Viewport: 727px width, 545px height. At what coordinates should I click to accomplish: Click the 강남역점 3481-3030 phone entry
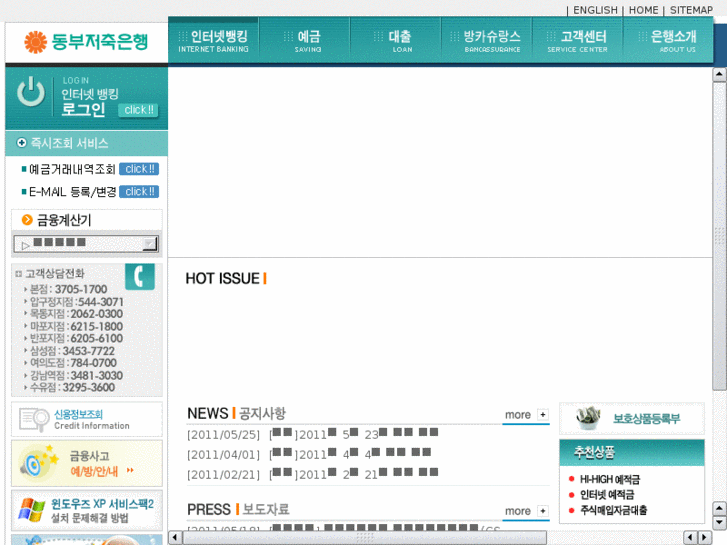pos(73,375)
